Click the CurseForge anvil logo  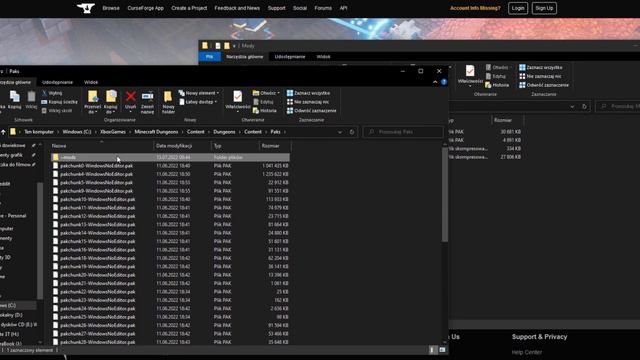click(x=86, y=8)
